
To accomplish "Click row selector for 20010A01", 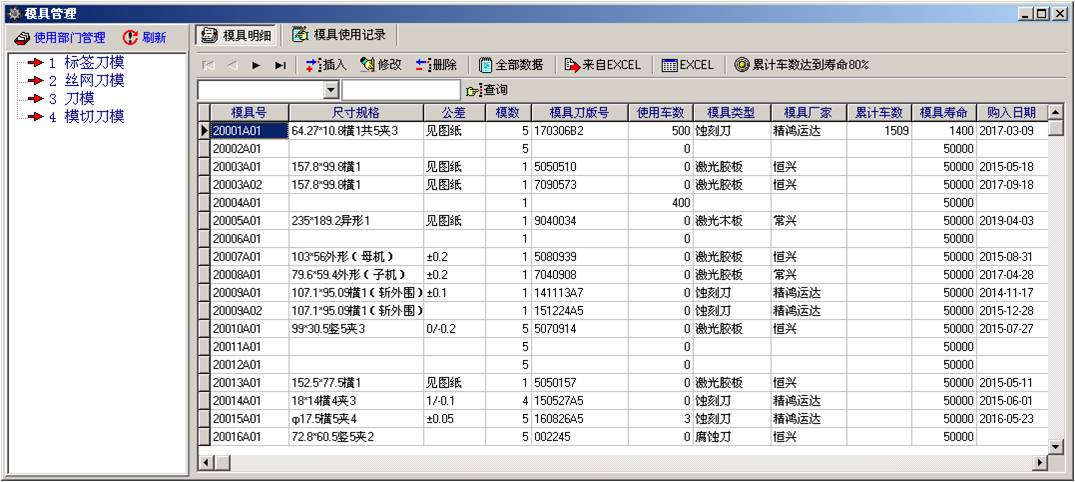I will (x=204, y=328).
